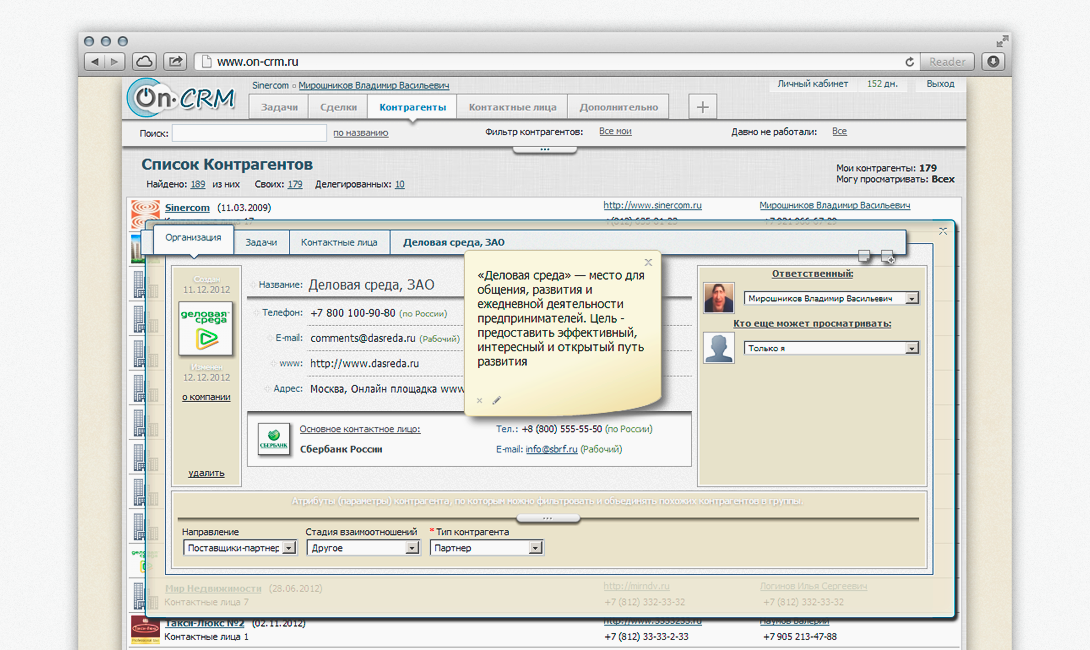1090x650 pixels.
Task: Click the building icon beside Мир Недвижимости
Action: click(x=145, y=596)
